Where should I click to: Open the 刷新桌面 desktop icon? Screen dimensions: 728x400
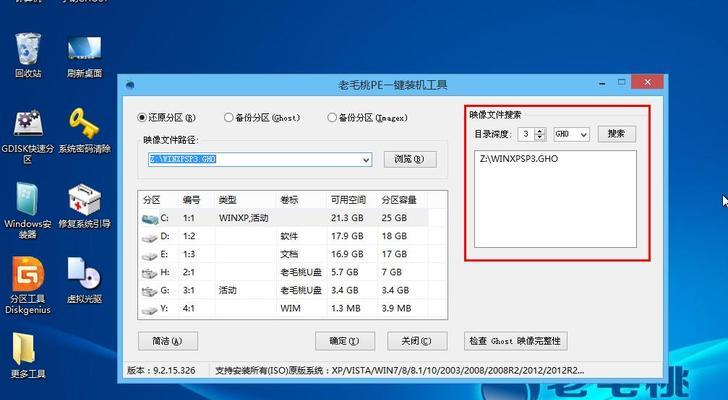pyautogui.click(x=84, y=56)
